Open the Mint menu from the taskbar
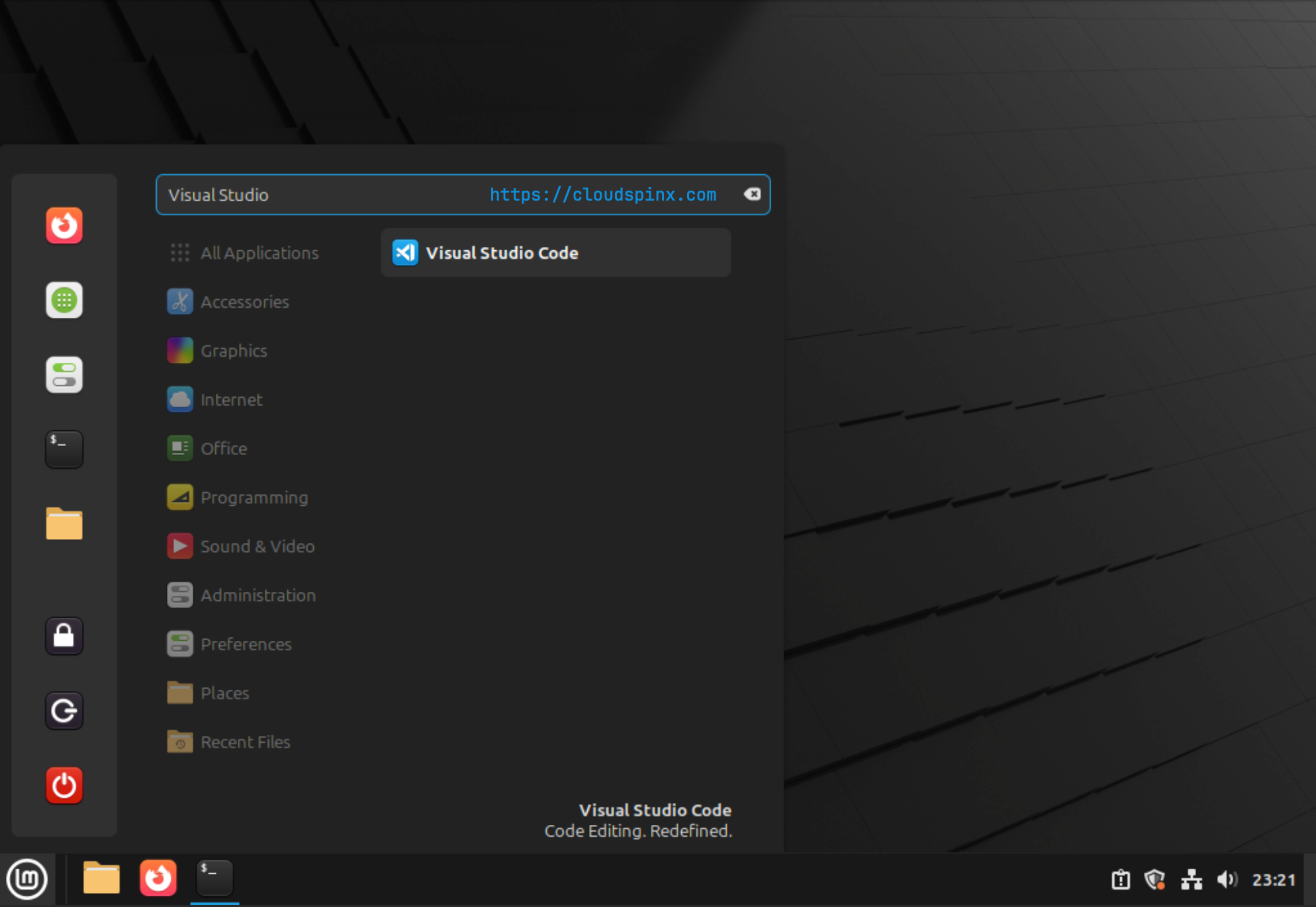The width and height of the screenshot is (1316, 907). tap(27, 879)
